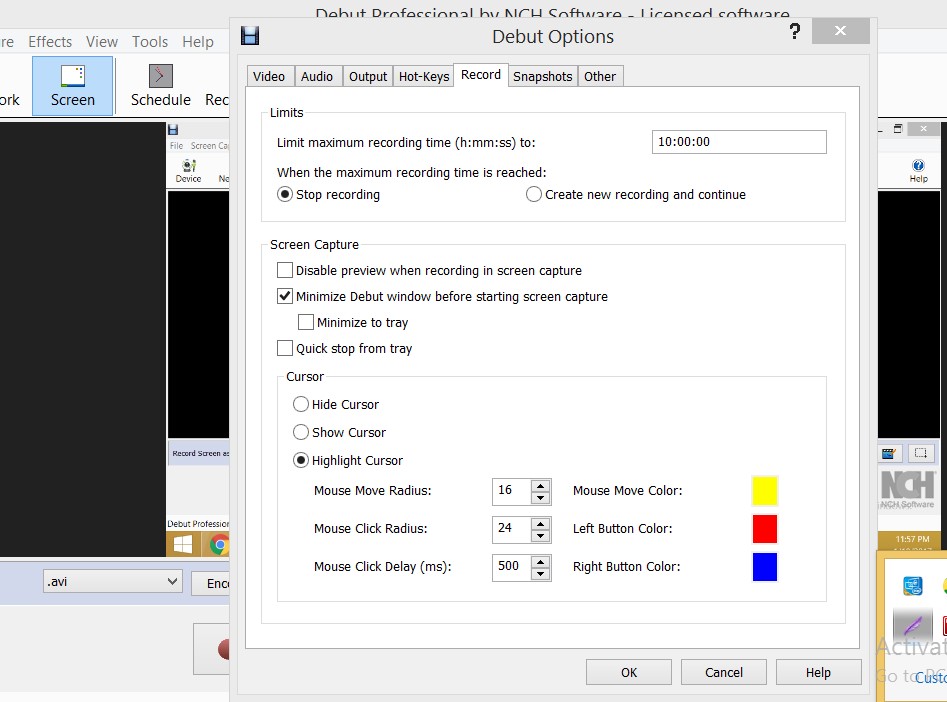The width and height of the screenshot is (947, 702).
Task: Increase Mouse Click Radius with up arrow
Action: 541,523
